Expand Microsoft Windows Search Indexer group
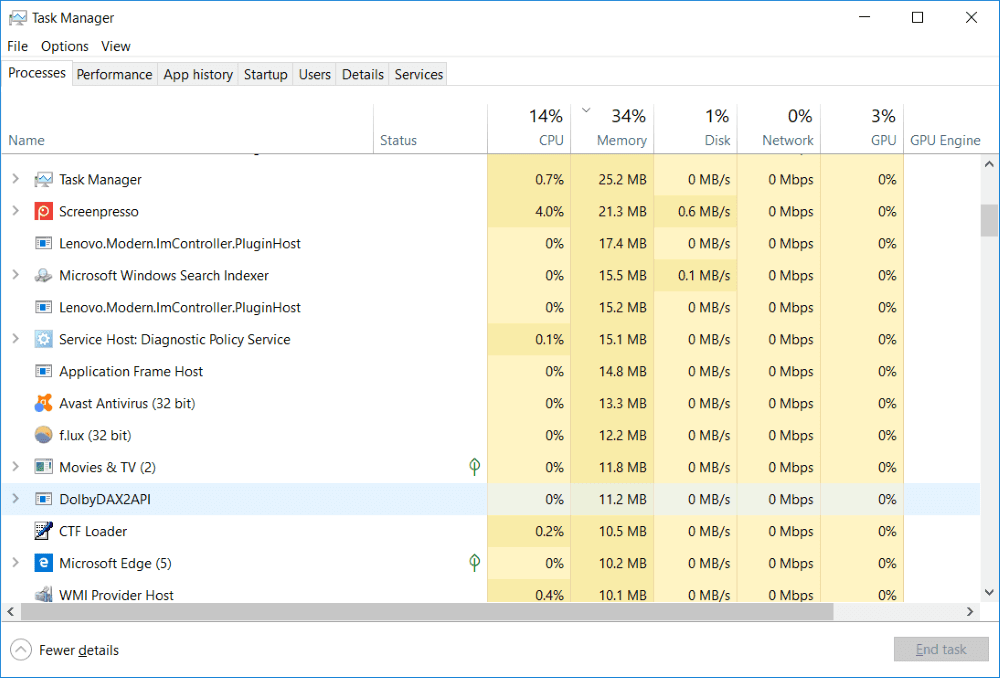This screenshot has height=678, width=1000. pyautogui.click(x=16, y=275)
